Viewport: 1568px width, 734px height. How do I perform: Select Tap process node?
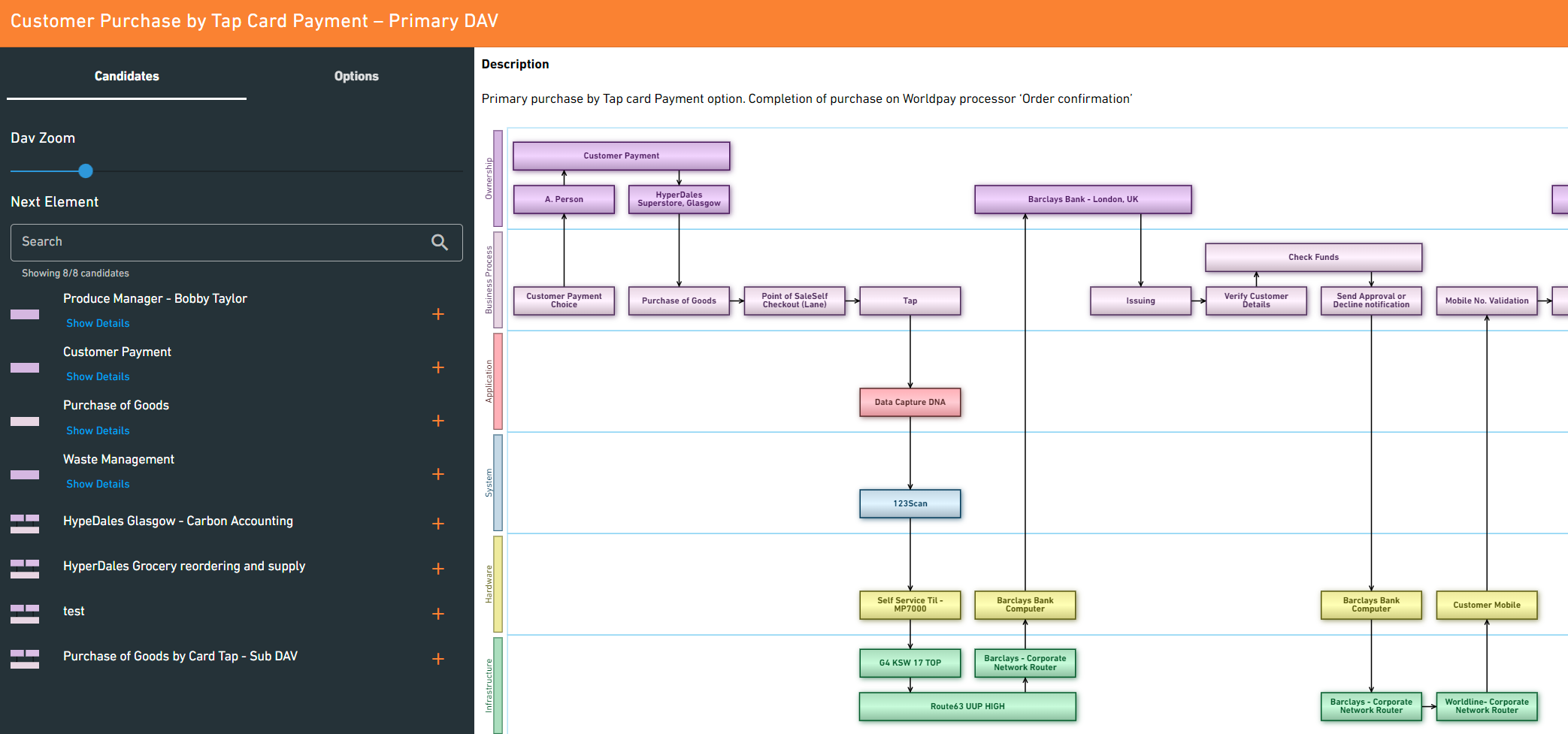pos(910,301)
